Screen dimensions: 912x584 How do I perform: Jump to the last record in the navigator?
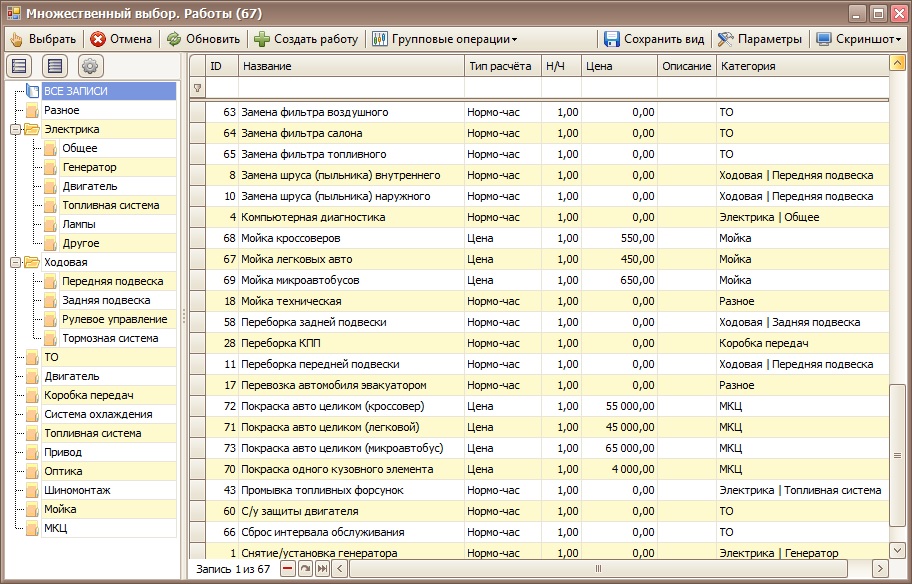tap(322, 569)
